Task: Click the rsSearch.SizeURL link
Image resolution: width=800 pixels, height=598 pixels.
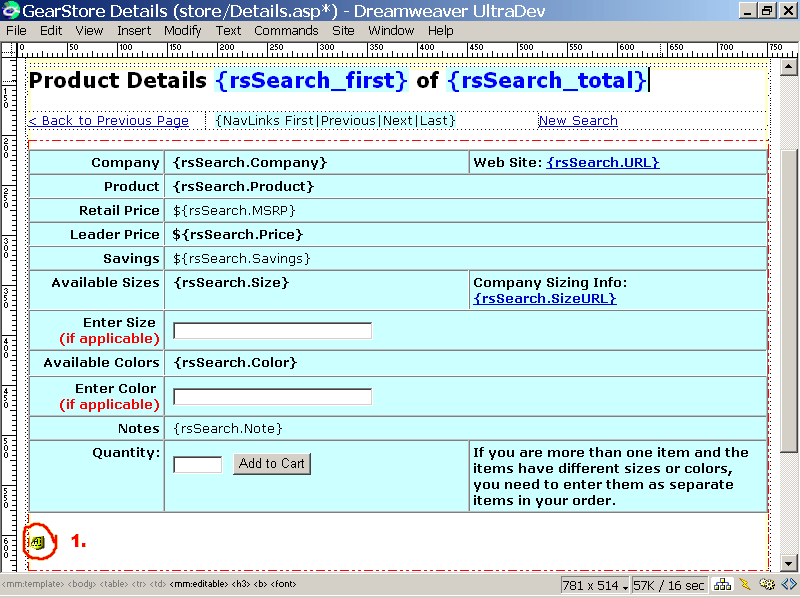Action: point(545,298)
